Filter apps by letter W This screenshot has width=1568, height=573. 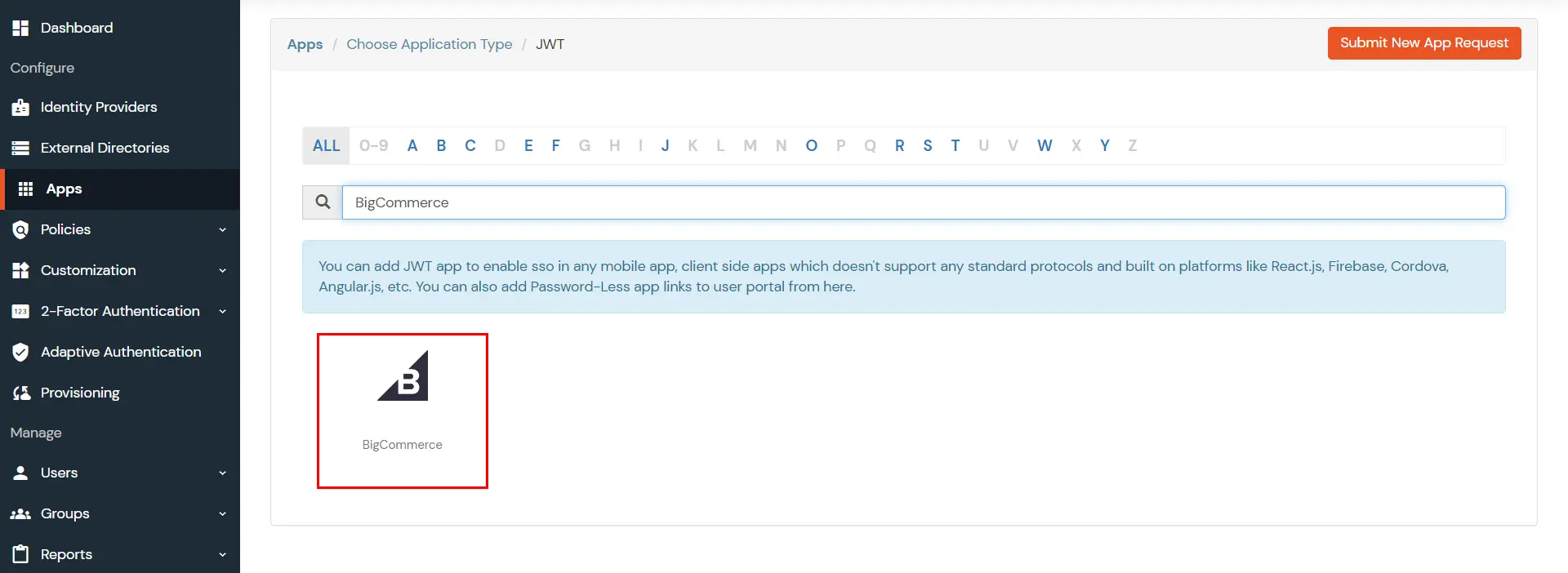(1045, 145)
